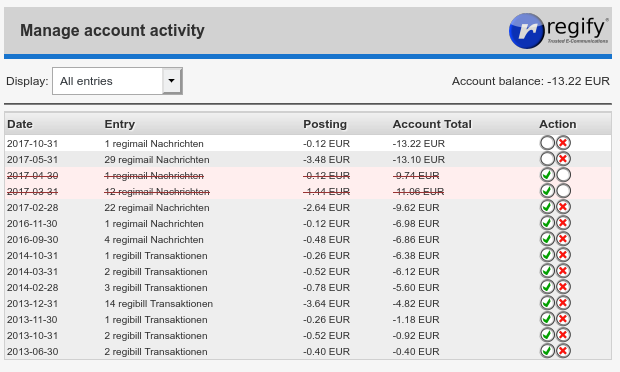This screenshot has height=372, width=620.
Task: Click the empty approve circle for 2017-05-31
Action: point(547,159)
